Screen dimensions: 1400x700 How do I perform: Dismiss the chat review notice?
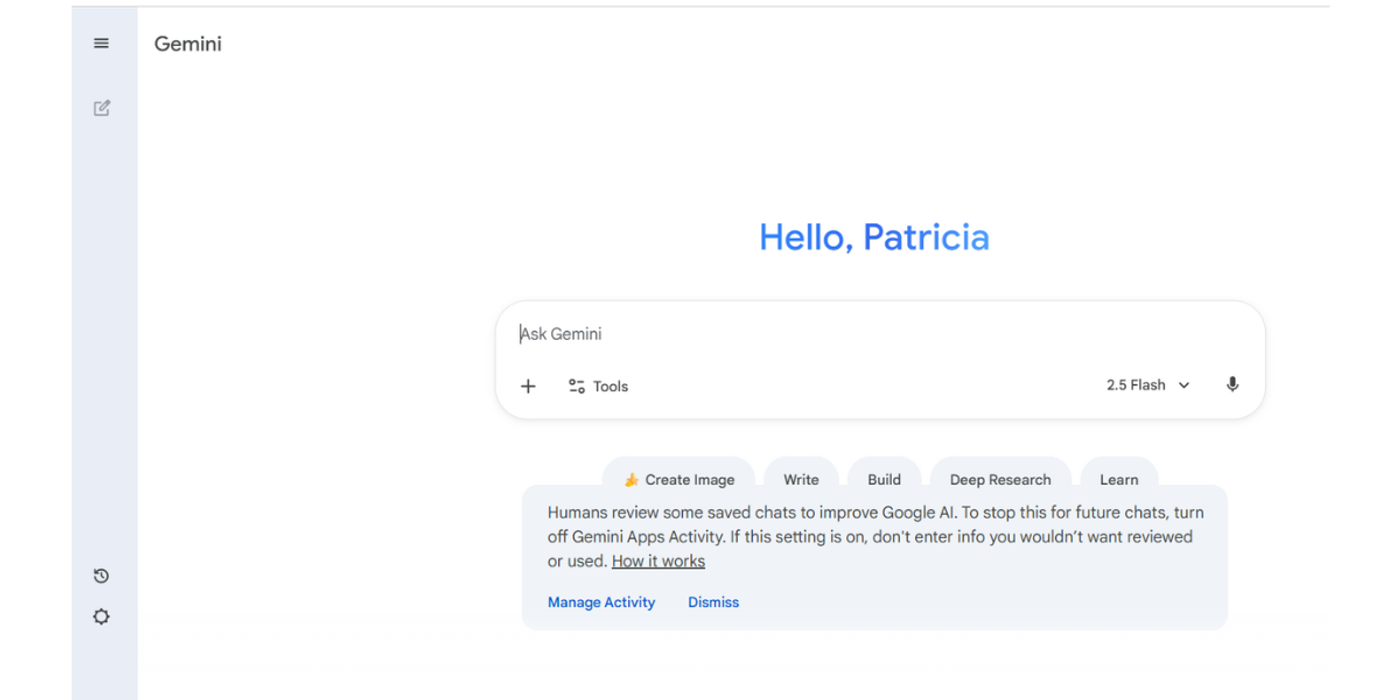713,602
